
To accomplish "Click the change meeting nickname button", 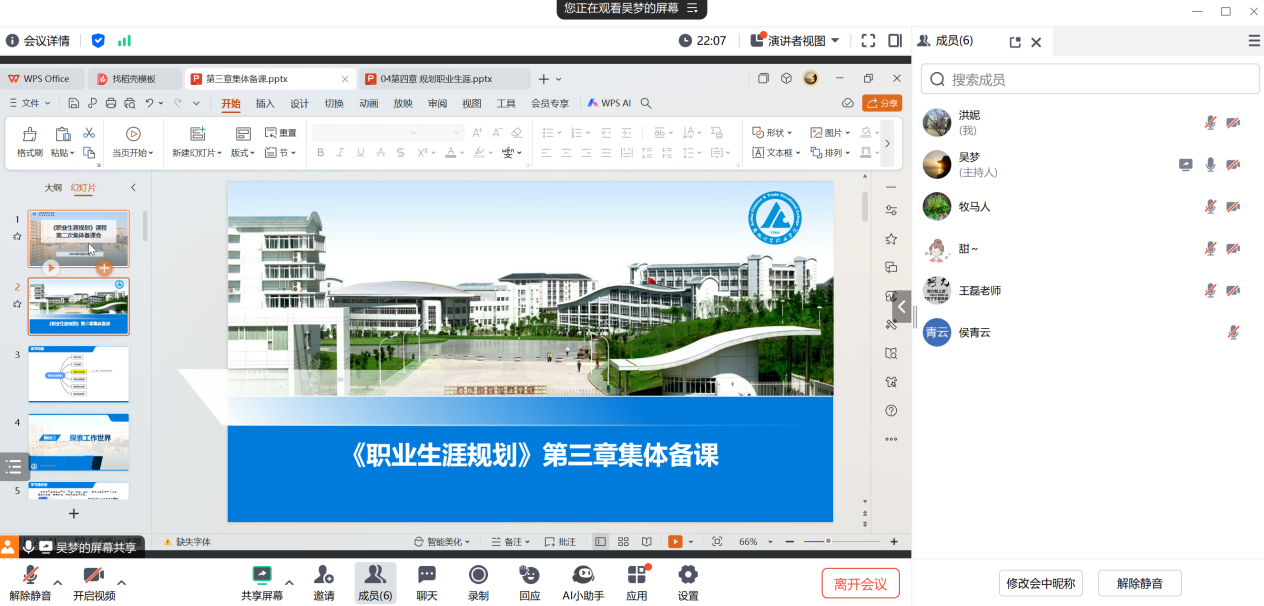I will pos(1041,583).
